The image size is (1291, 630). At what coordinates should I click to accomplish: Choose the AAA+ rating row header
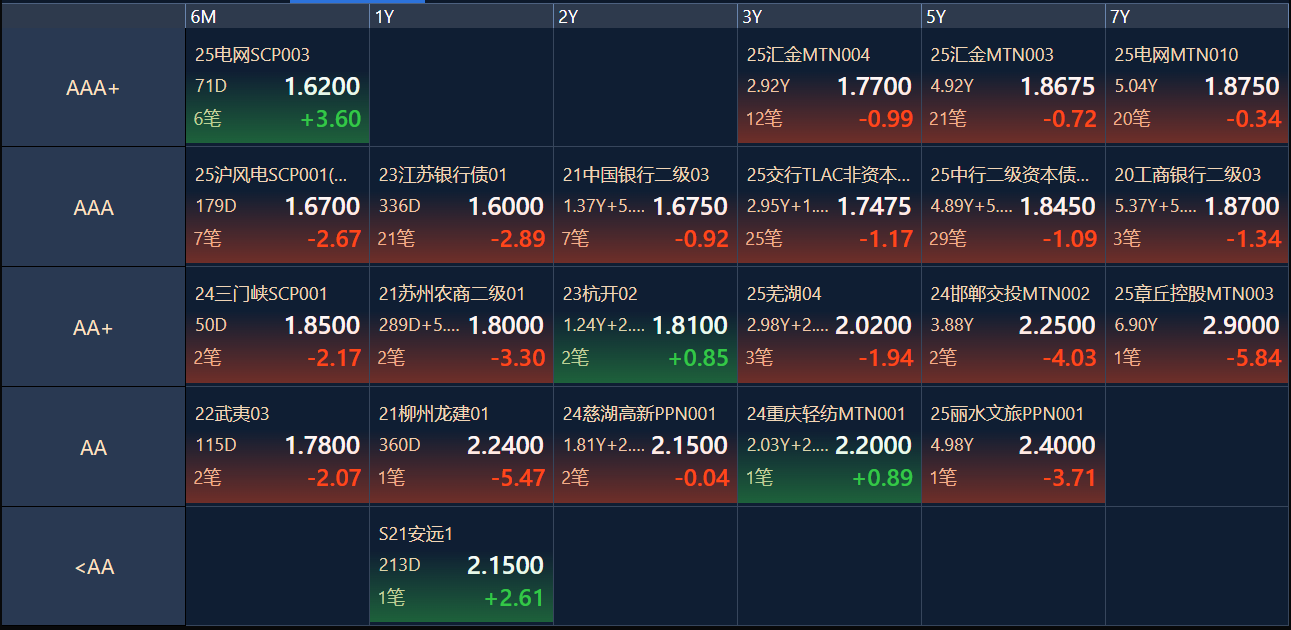coord(93,88)
